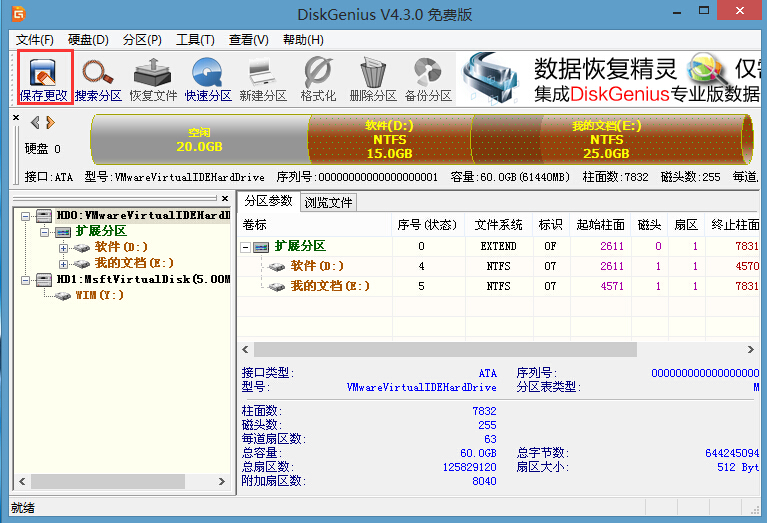Click the HD1 MsftVirtualDisk disk icon in tree
767x523 pixels.
pos(44,279)
